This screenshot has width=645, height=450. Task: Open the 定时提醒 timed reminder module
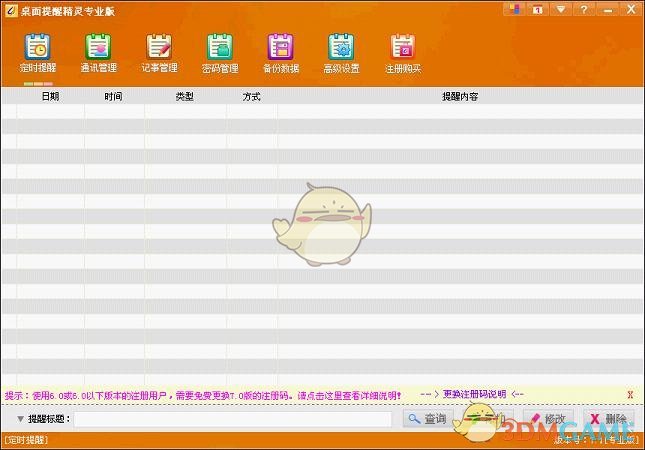pos(38,53)
